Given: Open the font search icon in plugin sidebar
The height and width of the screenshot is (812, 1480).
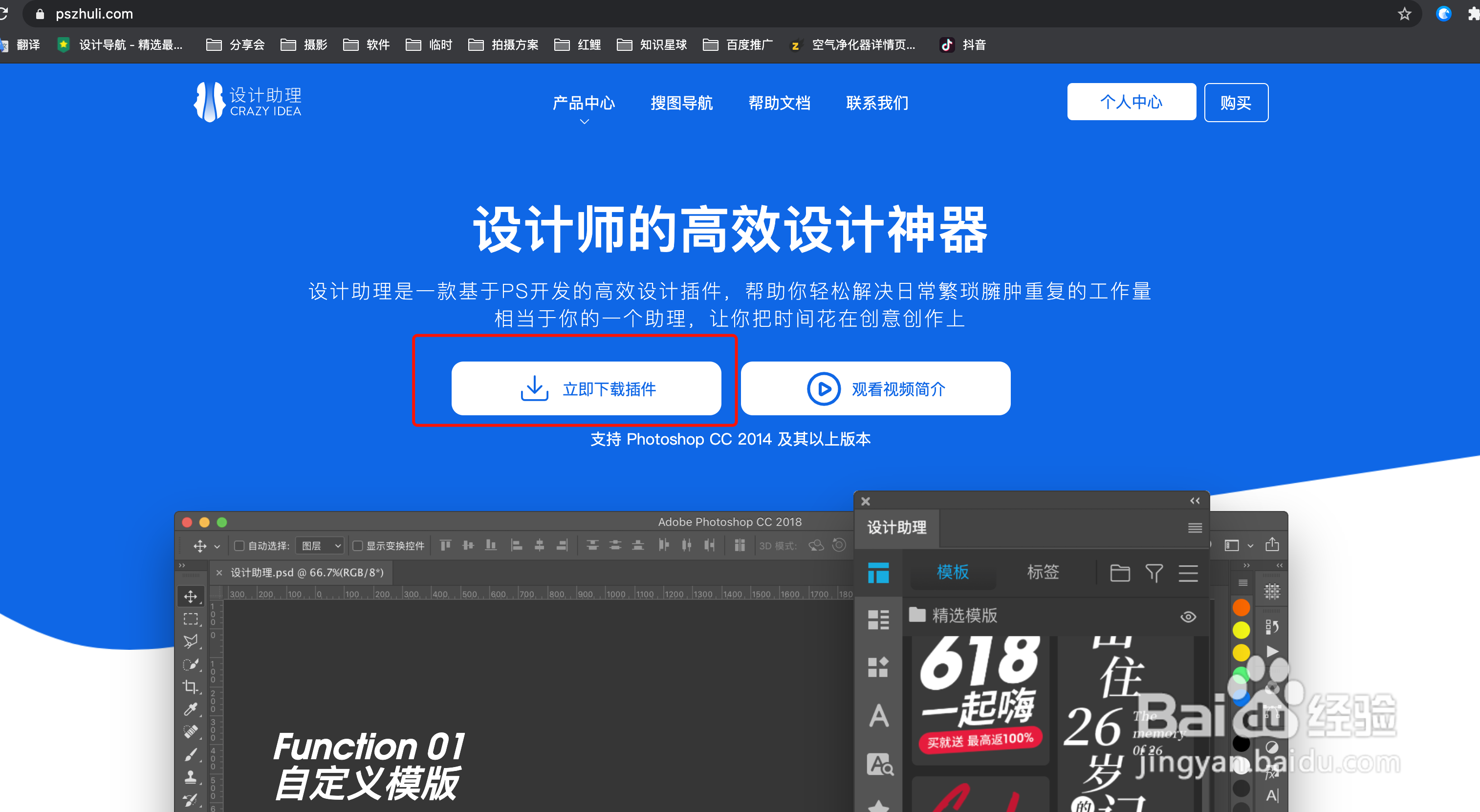Looking at the screenshot, I should (880, 764).
